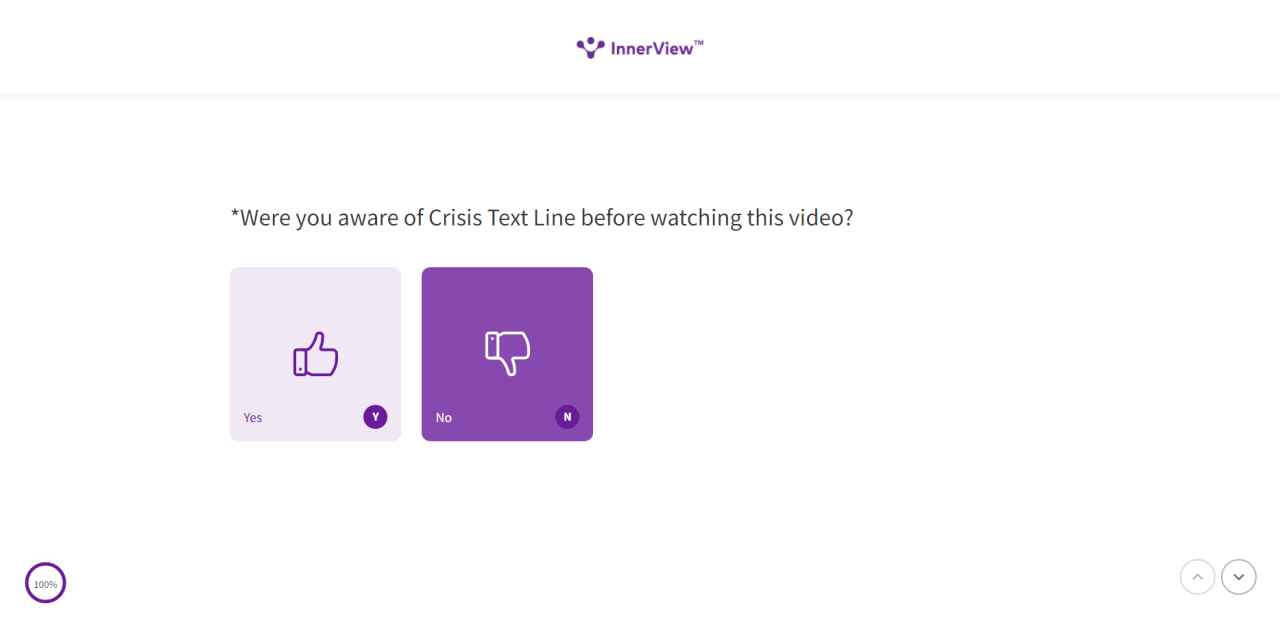
Task: Select the Yes answer card
Action: coord(315,354)
